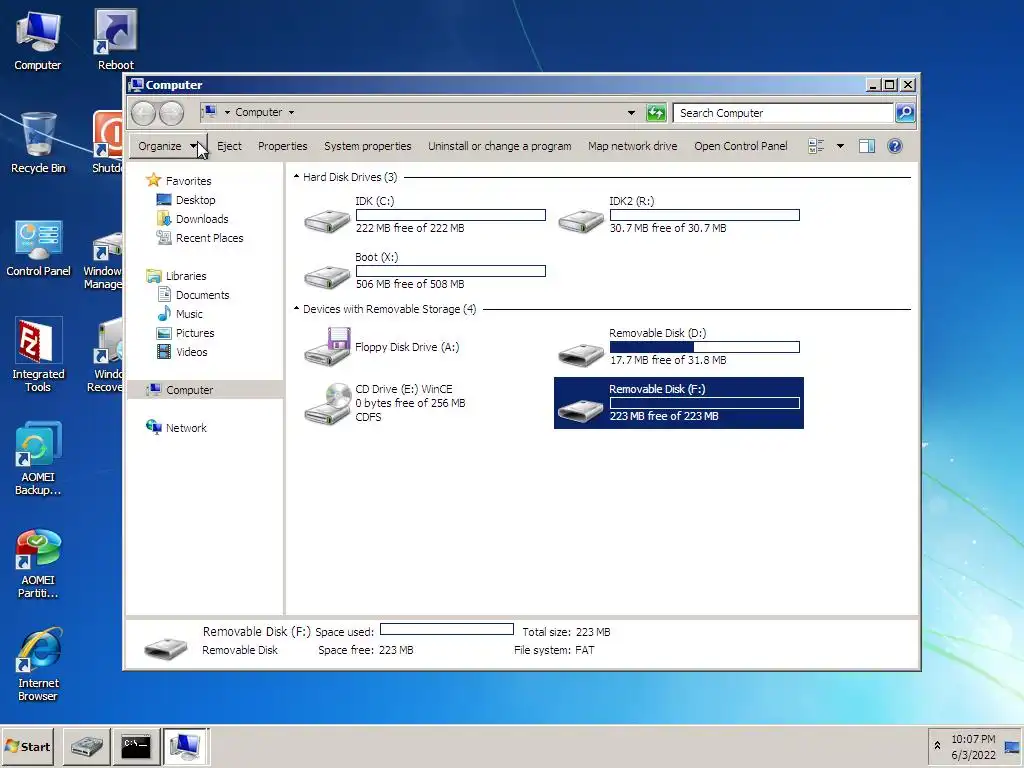Click the Forward navigation arrow

coord(172,113)
